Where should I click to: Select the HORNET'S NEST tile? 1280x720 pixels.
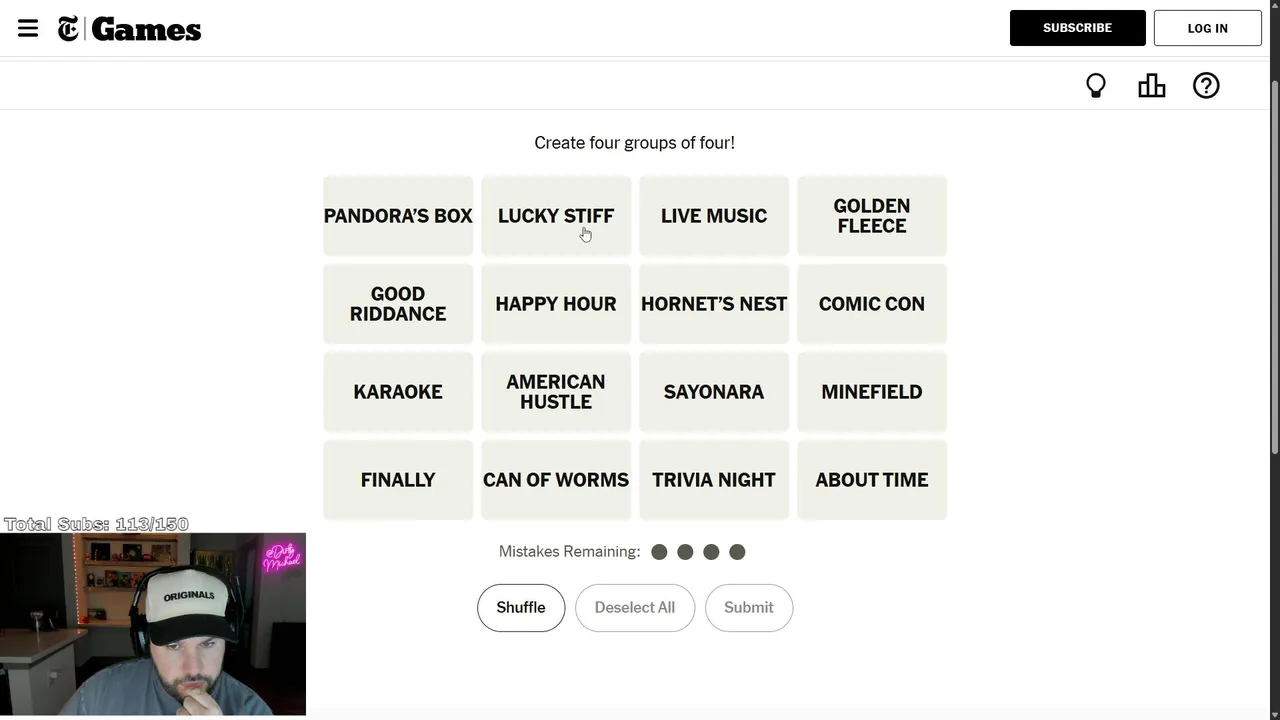click(x=714, y=304)
